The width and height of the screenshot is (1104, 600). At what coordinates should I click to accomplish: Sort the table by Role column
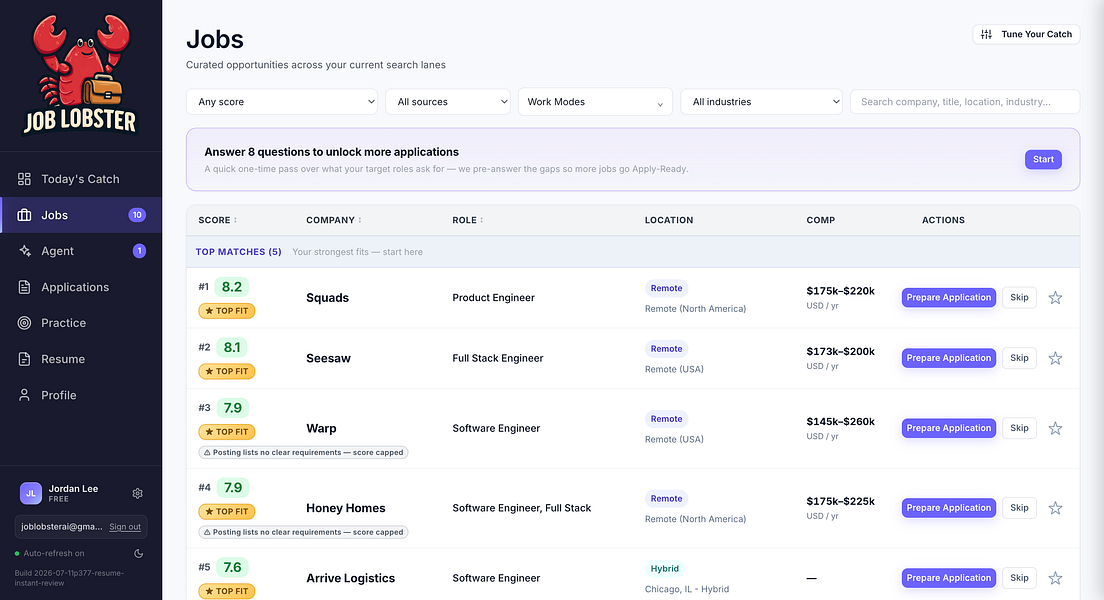pos(468,220)
